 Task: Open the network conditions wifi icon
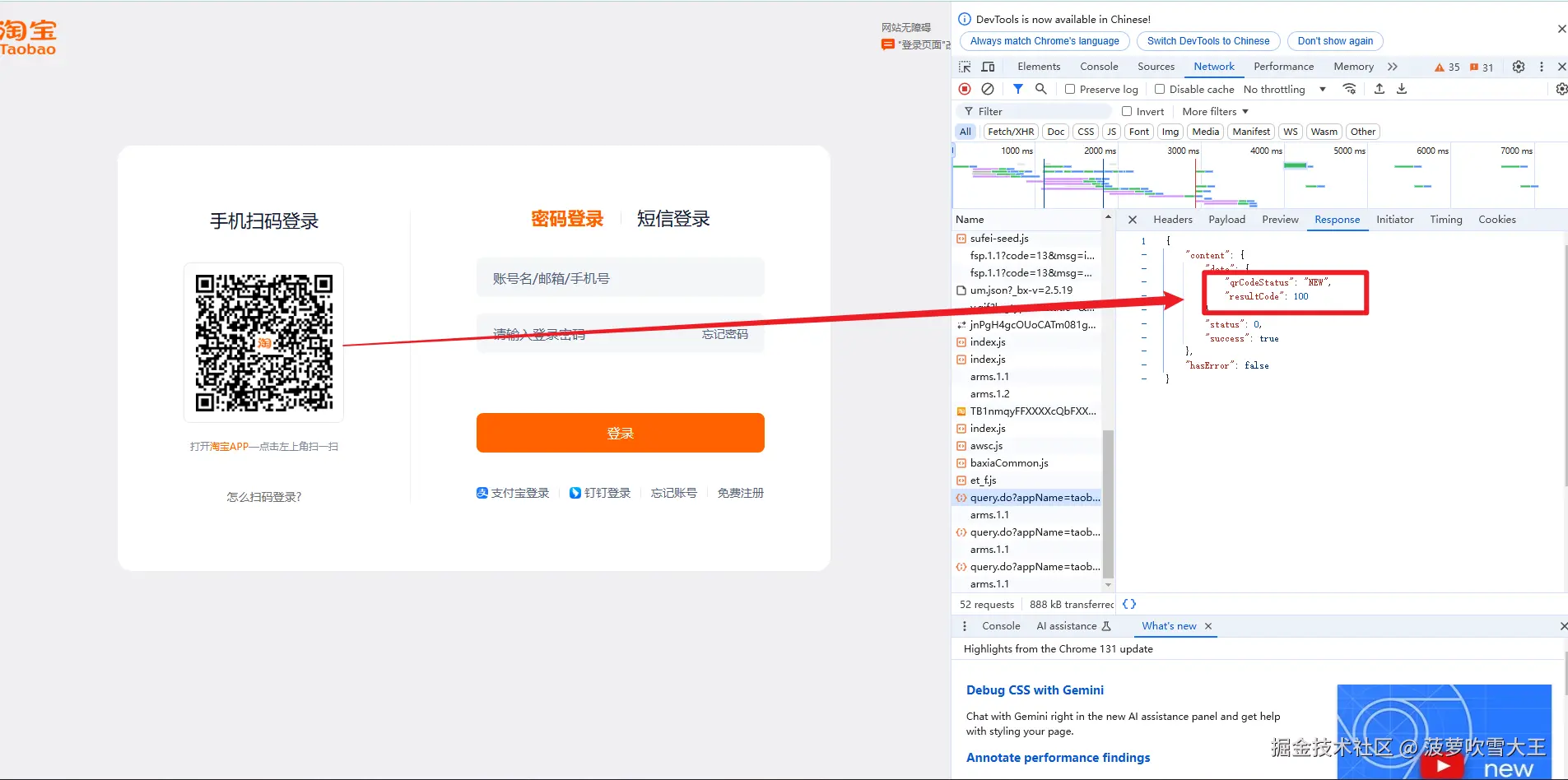1349,89
